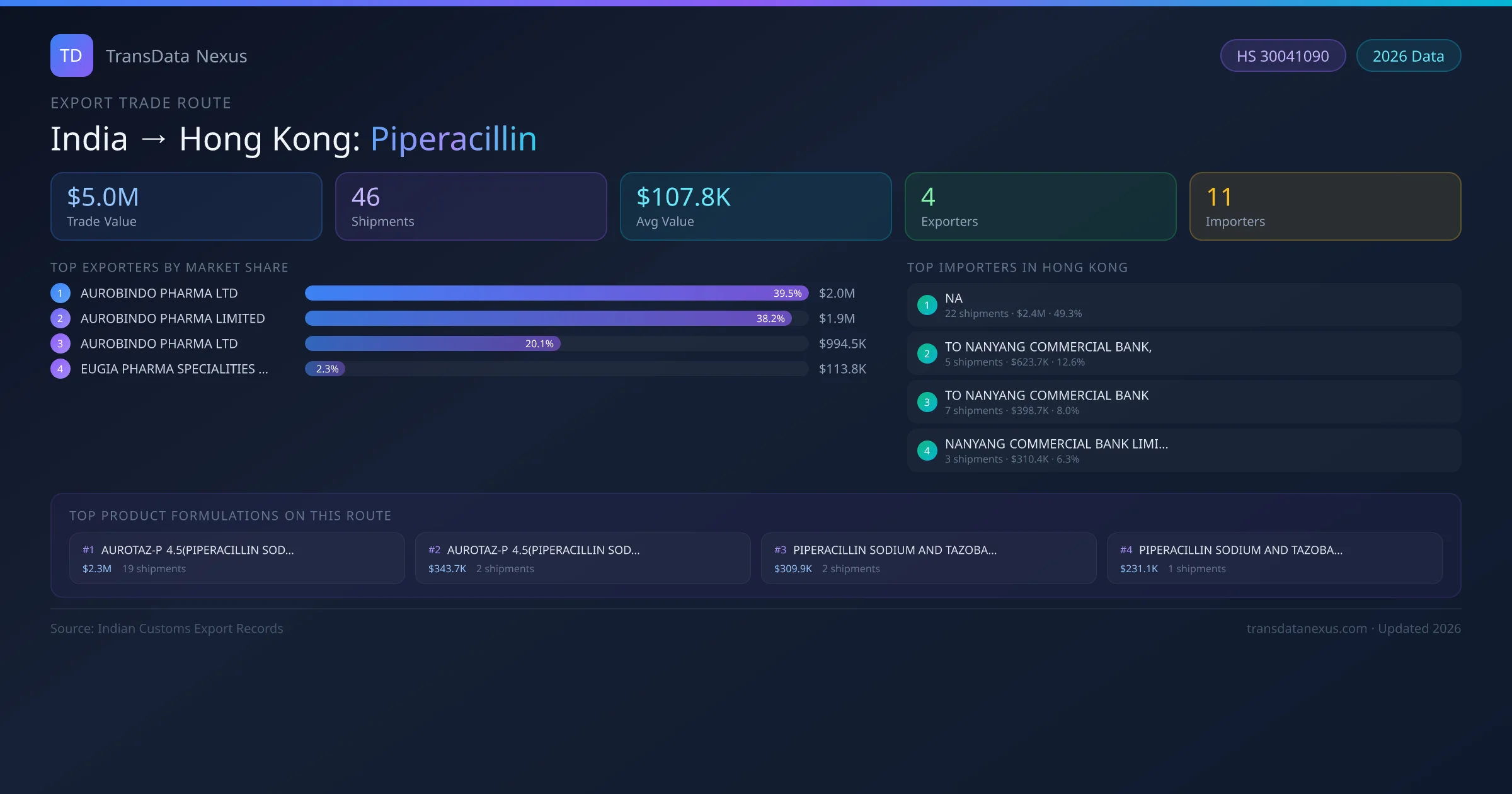Image resolution: width=1512 pixels, height=794 pixels.
Task: Open the $5.0M Trade Value card
Action: click(x=186, y=206)
